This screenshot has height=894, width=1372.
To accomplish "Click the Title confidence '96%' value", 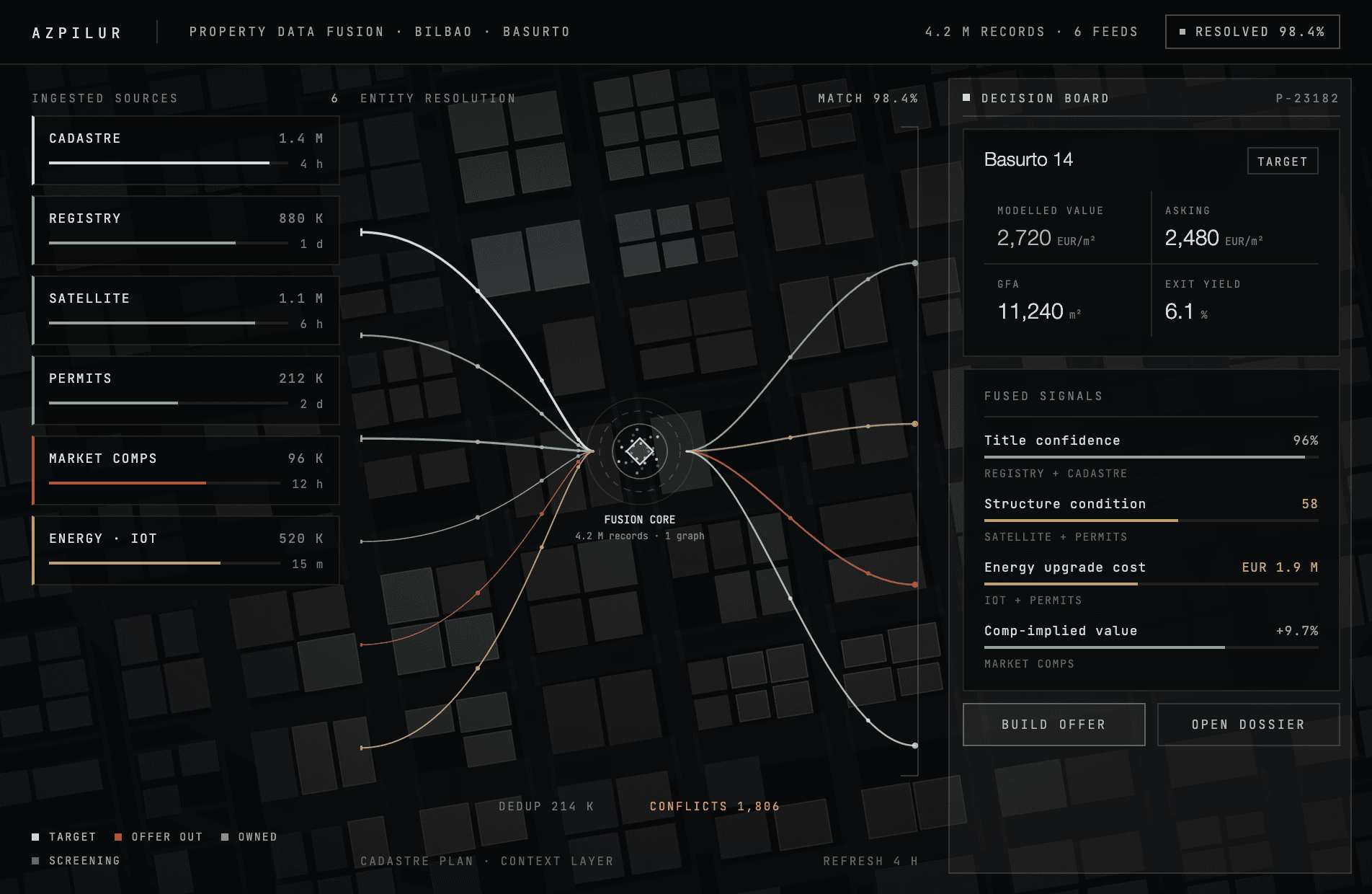I will click(1306, 441).
